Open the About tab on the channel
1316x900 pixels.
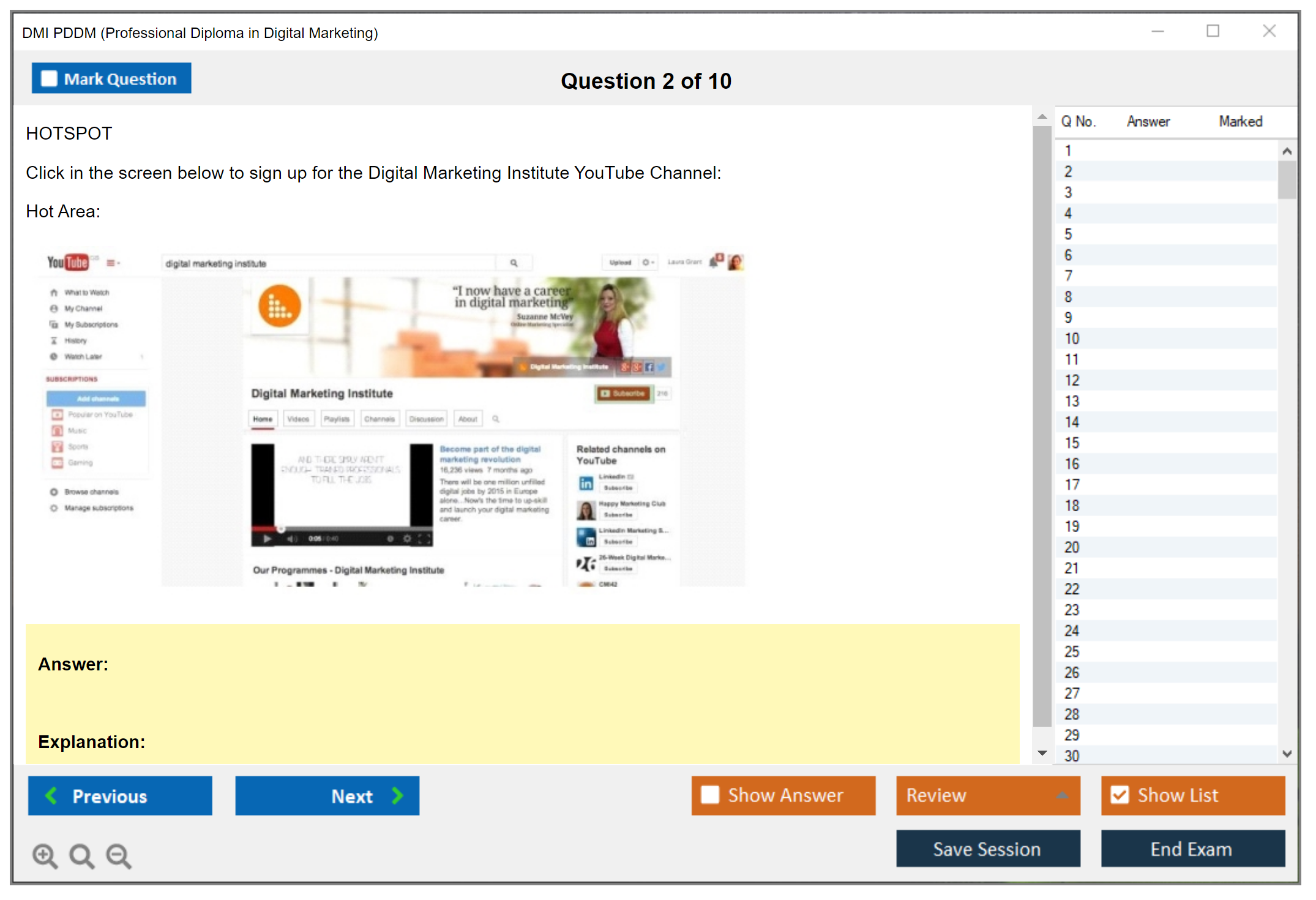pos(468,419)
